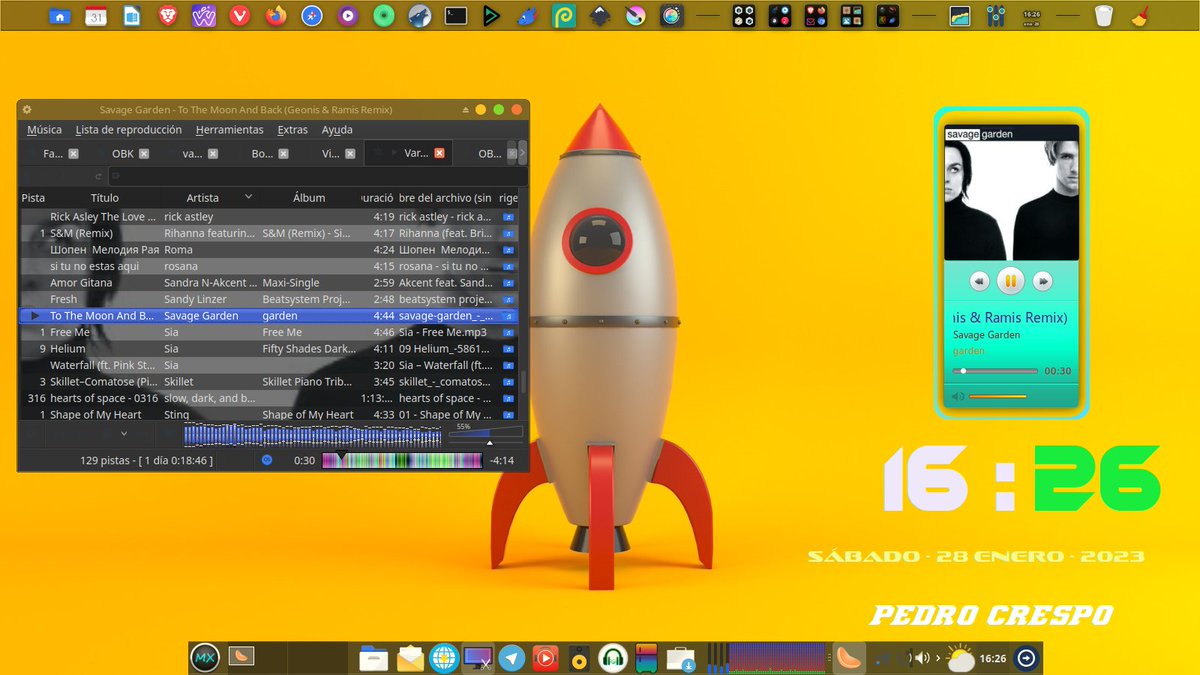Click the -4:14 remaining time label
Viewport: 1200px width, 675px height.
pyautogui.click(x=502, y=461)
